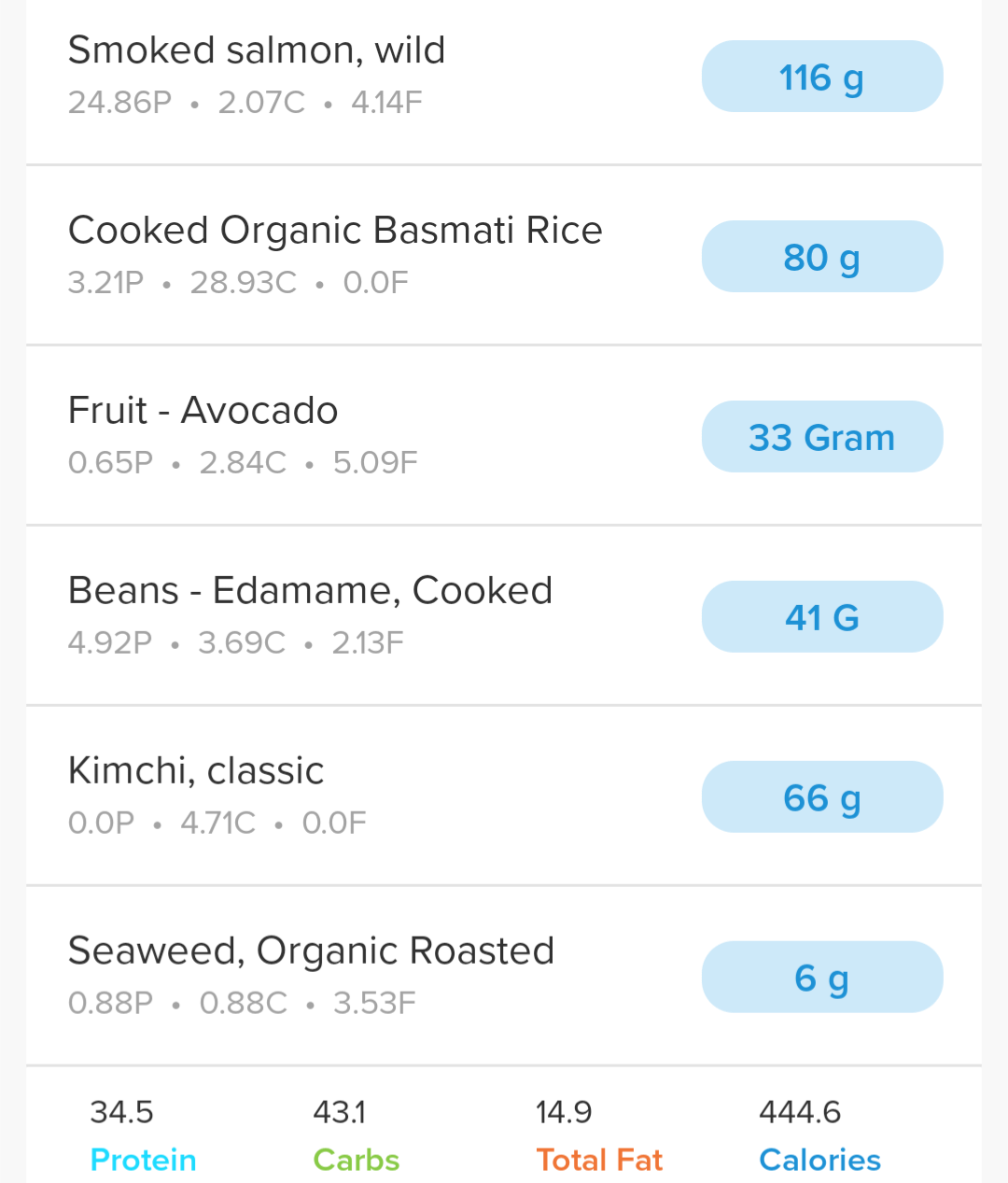Adjust the 66 g kimchi portion
The image size is (1008, 1183).
point(821,797)
